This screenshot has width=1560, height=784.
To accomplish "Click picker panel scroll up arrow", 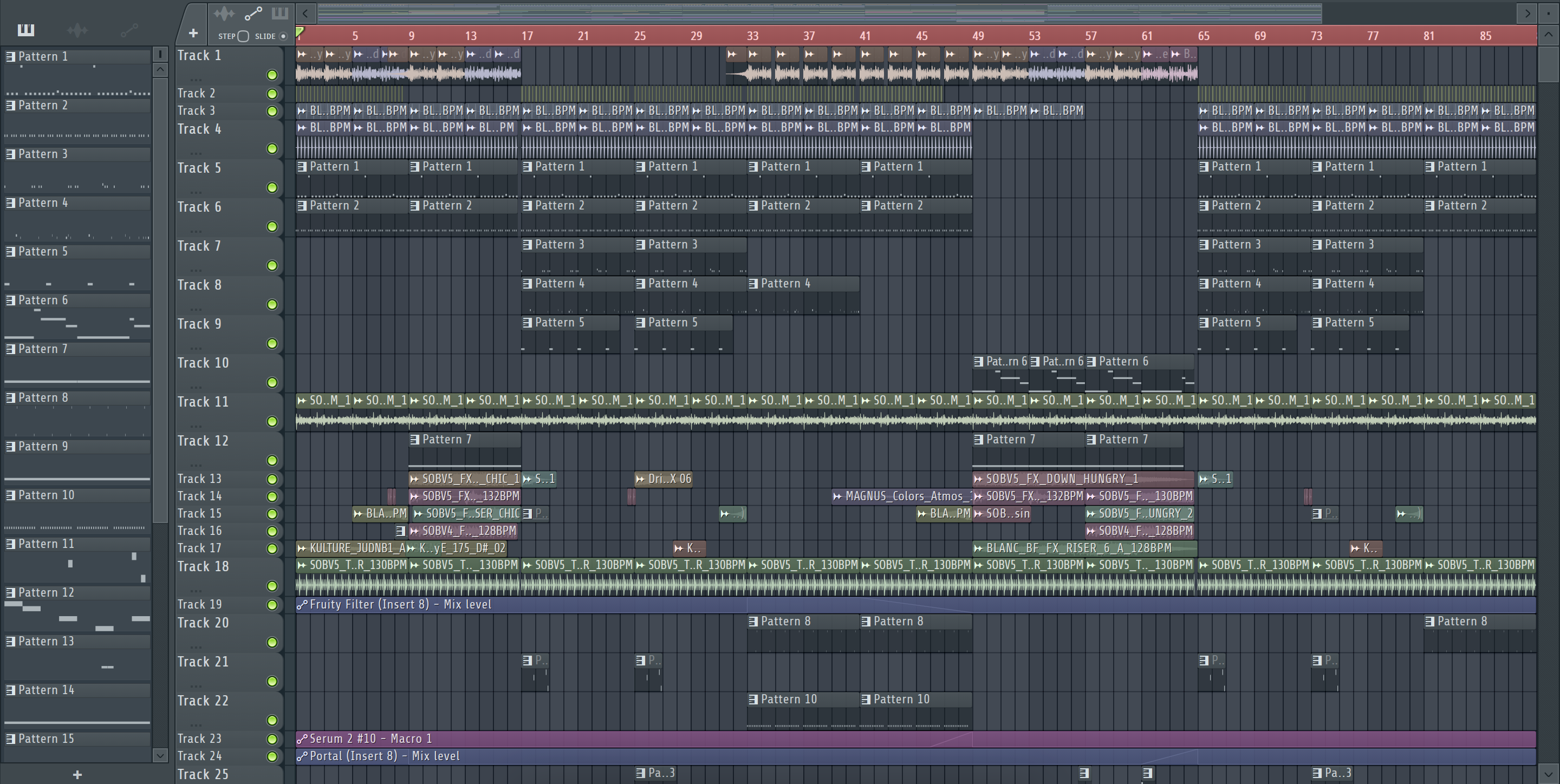I will click(160, 70).
